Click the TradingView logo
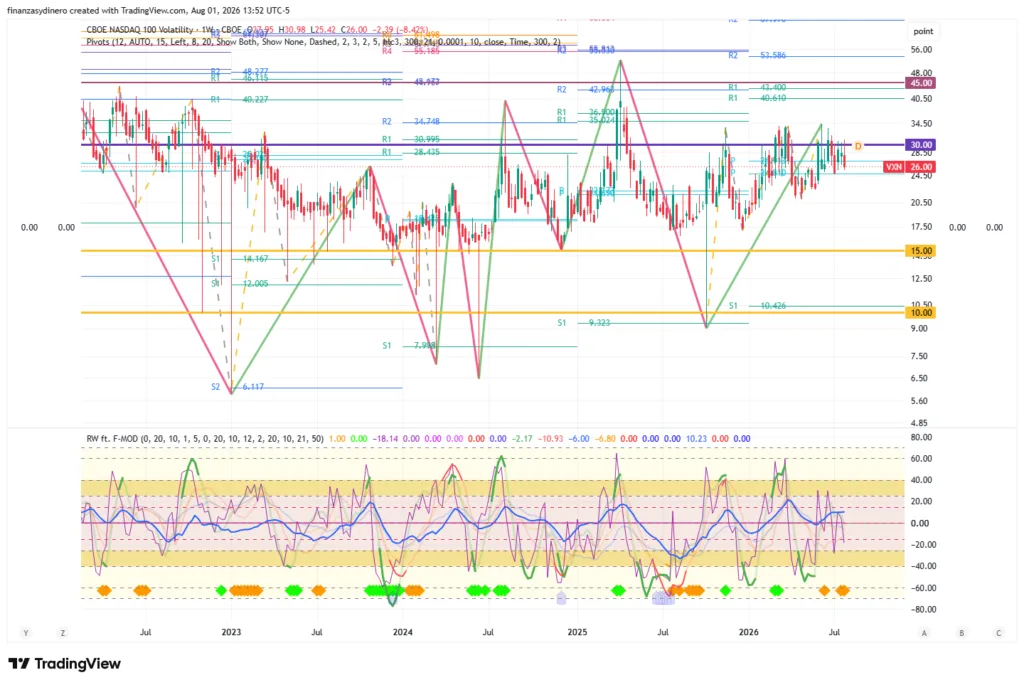The width and height of the screenshot is (1024, 685). 65,663
